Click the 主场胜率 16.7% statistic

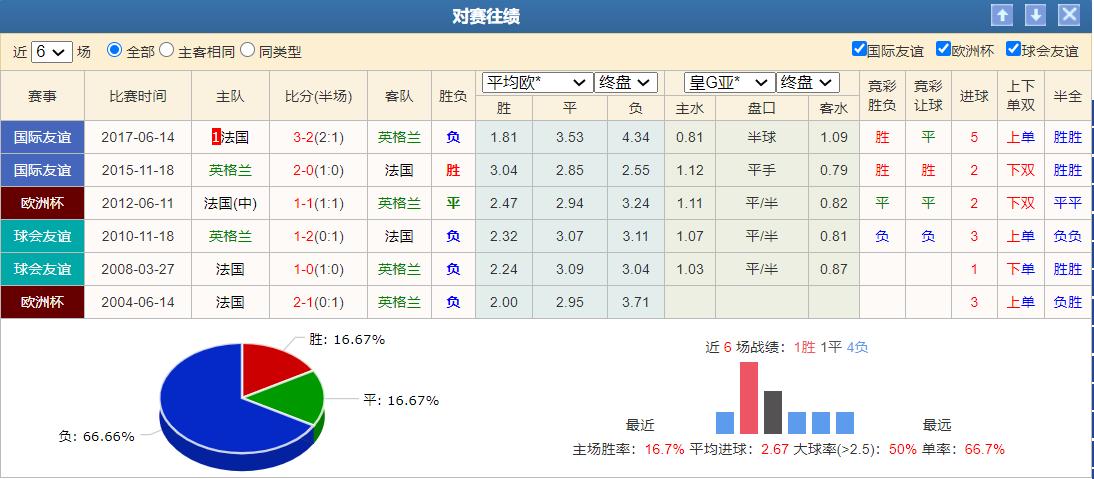click(x=629, y=450)
